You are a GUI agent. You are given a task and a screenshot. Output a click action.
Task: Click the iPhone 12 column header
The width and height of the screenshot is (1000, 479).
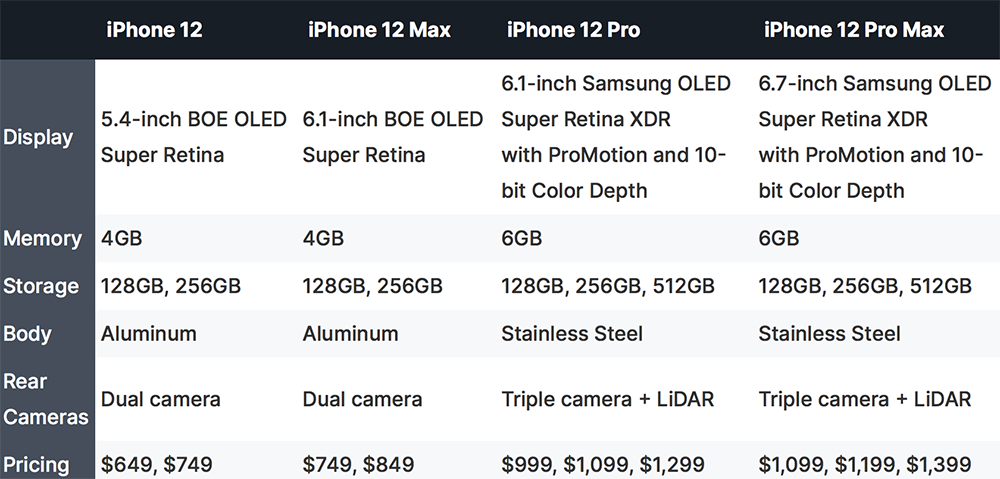[x=154, y=30]
